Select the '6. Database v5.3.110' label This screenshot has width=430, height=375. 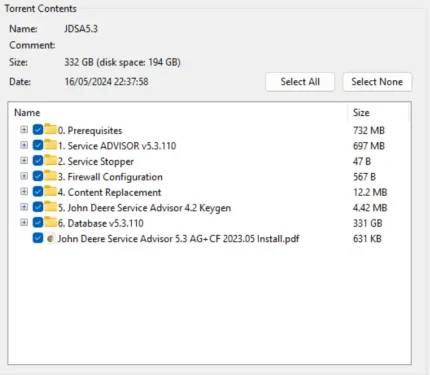(101, 223)
